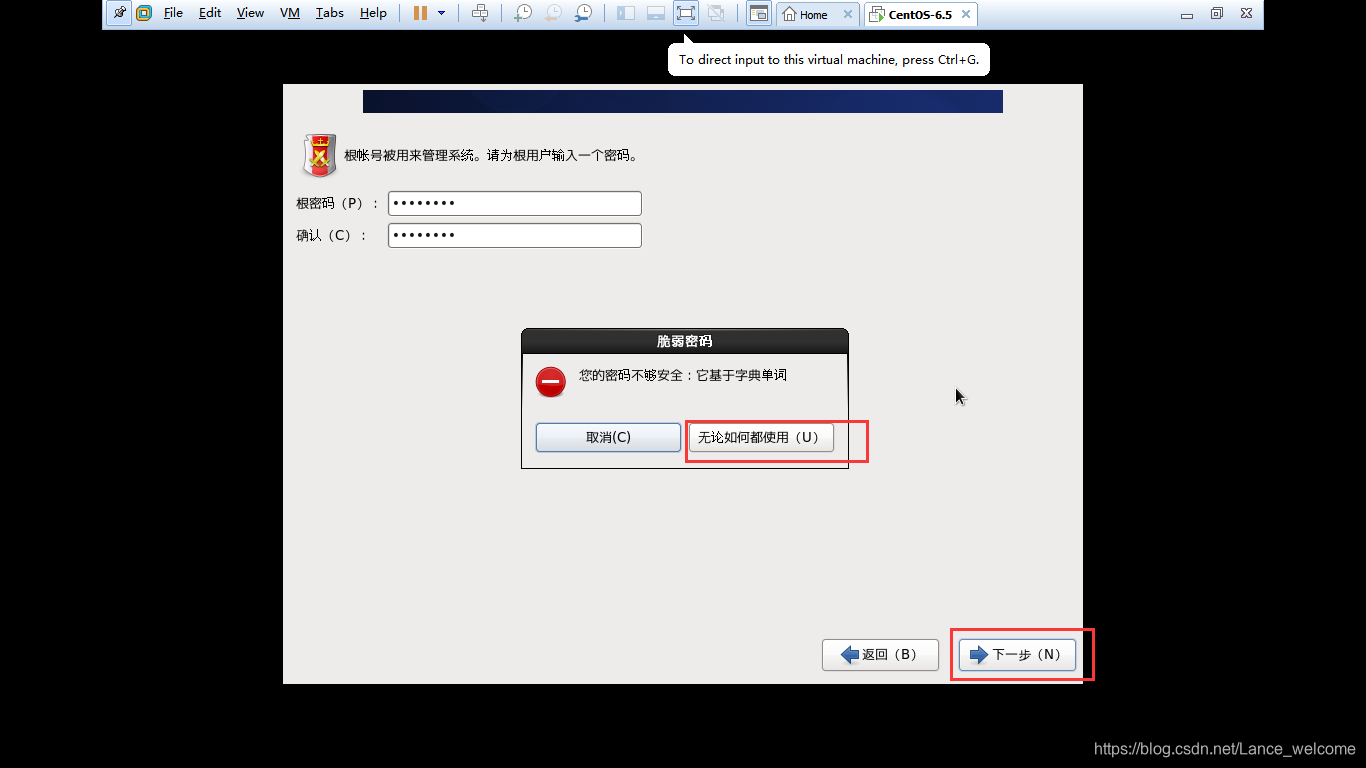The width and height of the screenshot is (1366, 768).
Task: Open the Help menu
Action: pos(373,14)
